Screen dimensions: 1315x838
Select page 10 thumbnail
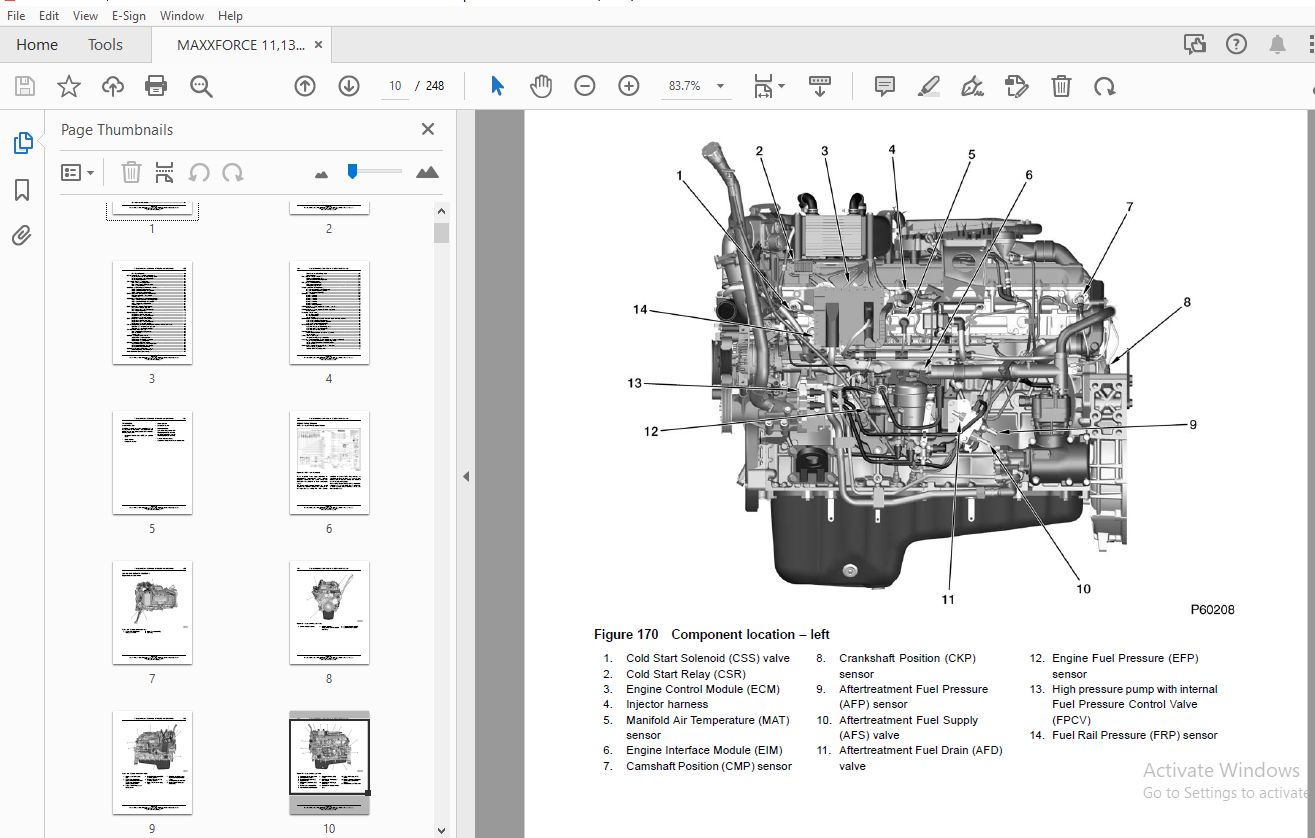[329, 763]
